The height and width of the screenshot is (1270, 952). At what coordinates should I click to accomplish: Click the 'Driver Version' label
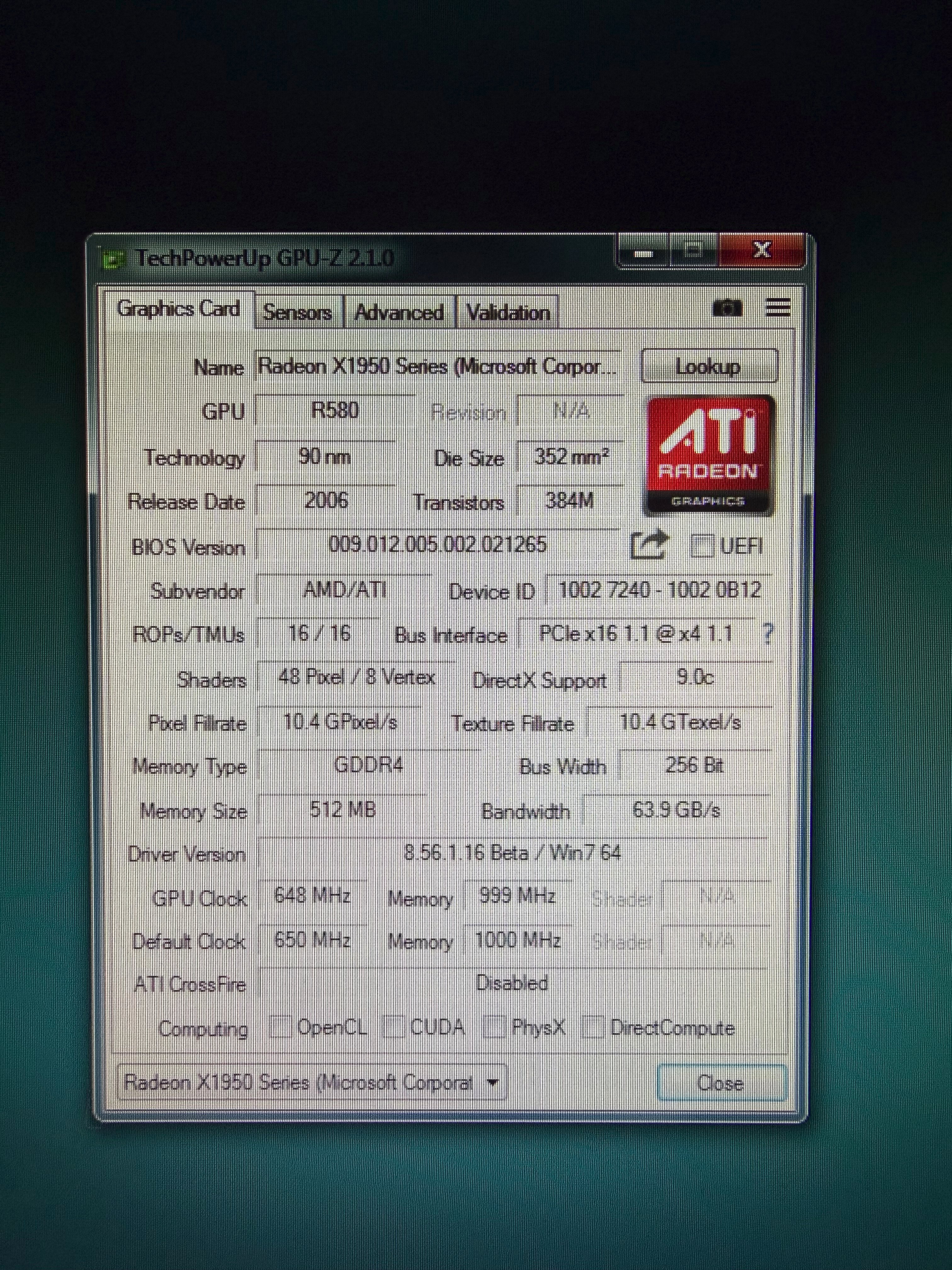coord(187,854)
